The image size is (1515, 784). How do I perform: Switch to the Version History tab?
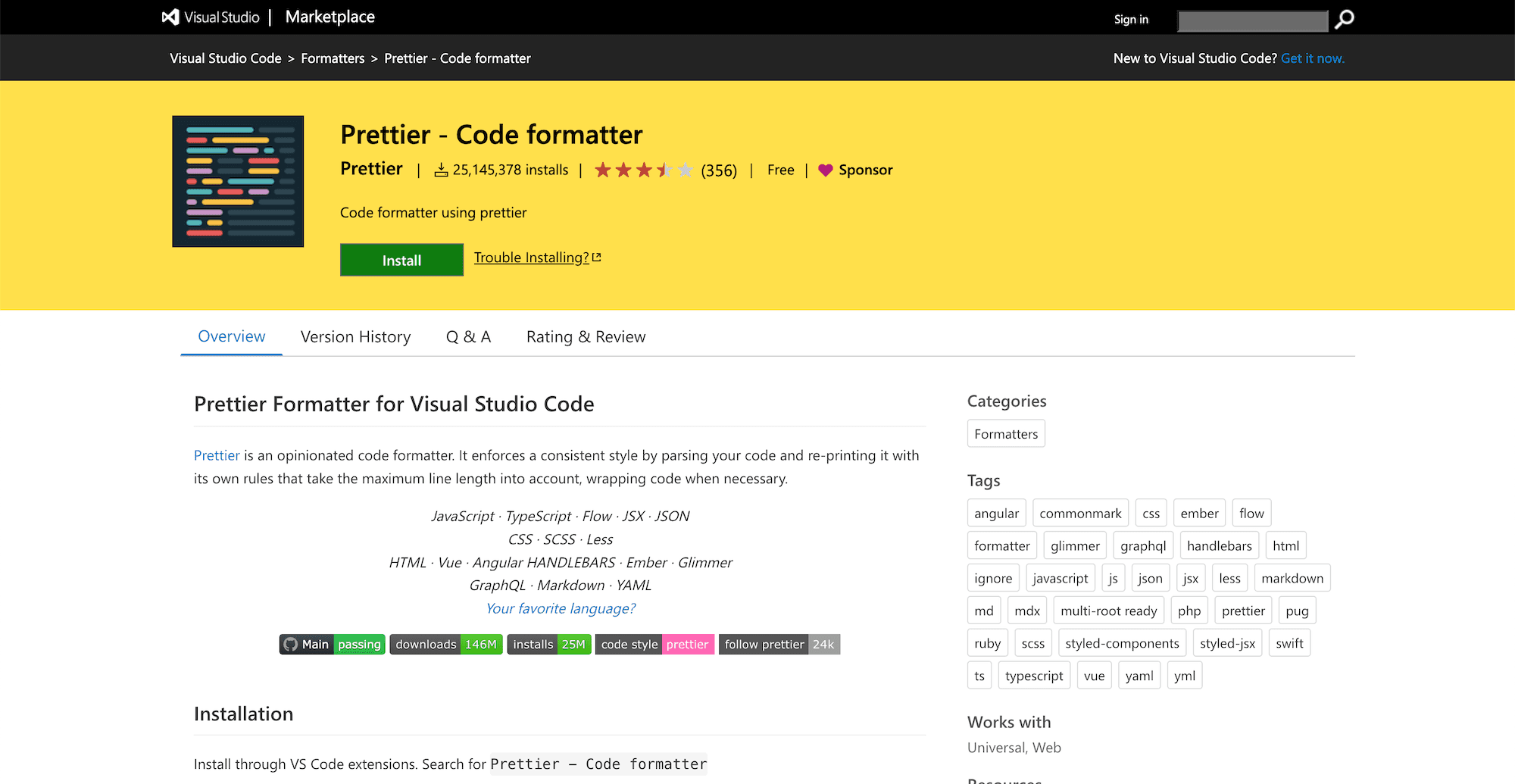356,337
